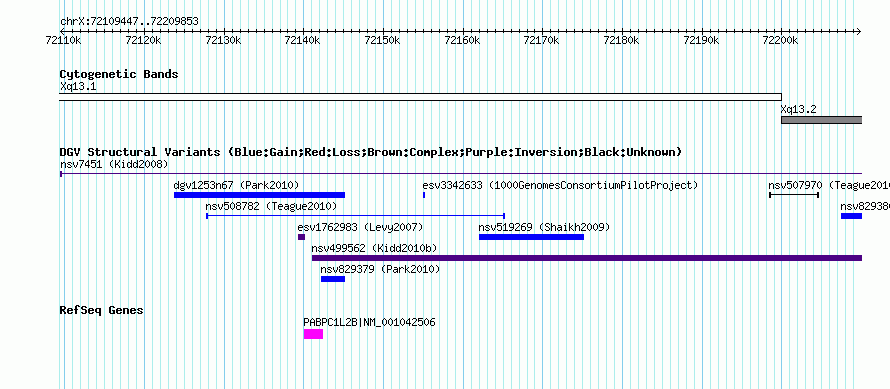Click the chrX:72109447..72209853 coordinate label
890x389 pixels.
pyautogui.click(x=129, y=22)
